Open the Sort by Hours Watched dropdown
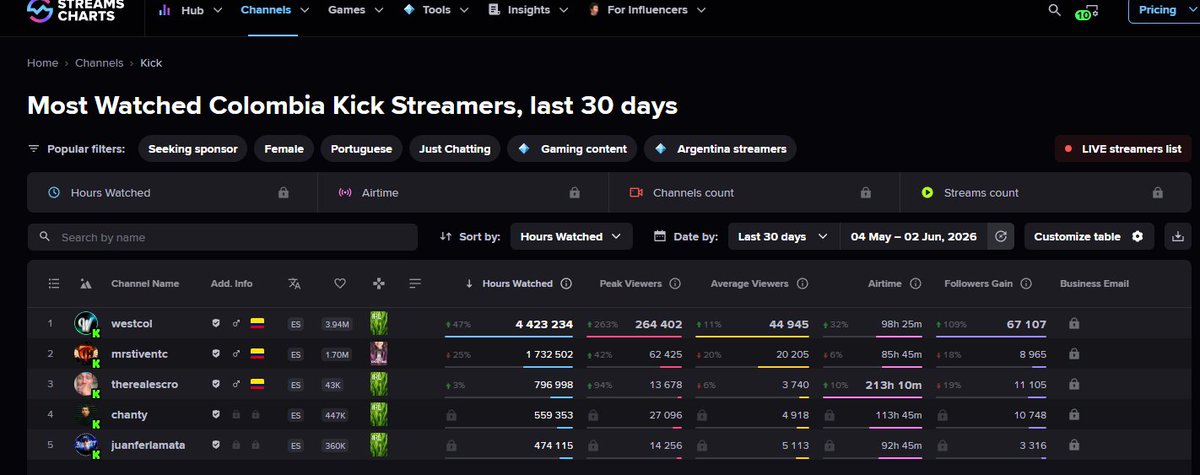The height and width of the screenshot is (475, 1200). click(571, 237)
